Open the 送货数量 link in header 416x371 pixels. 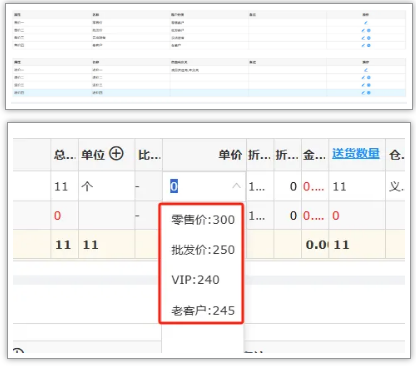click(356, 153)
